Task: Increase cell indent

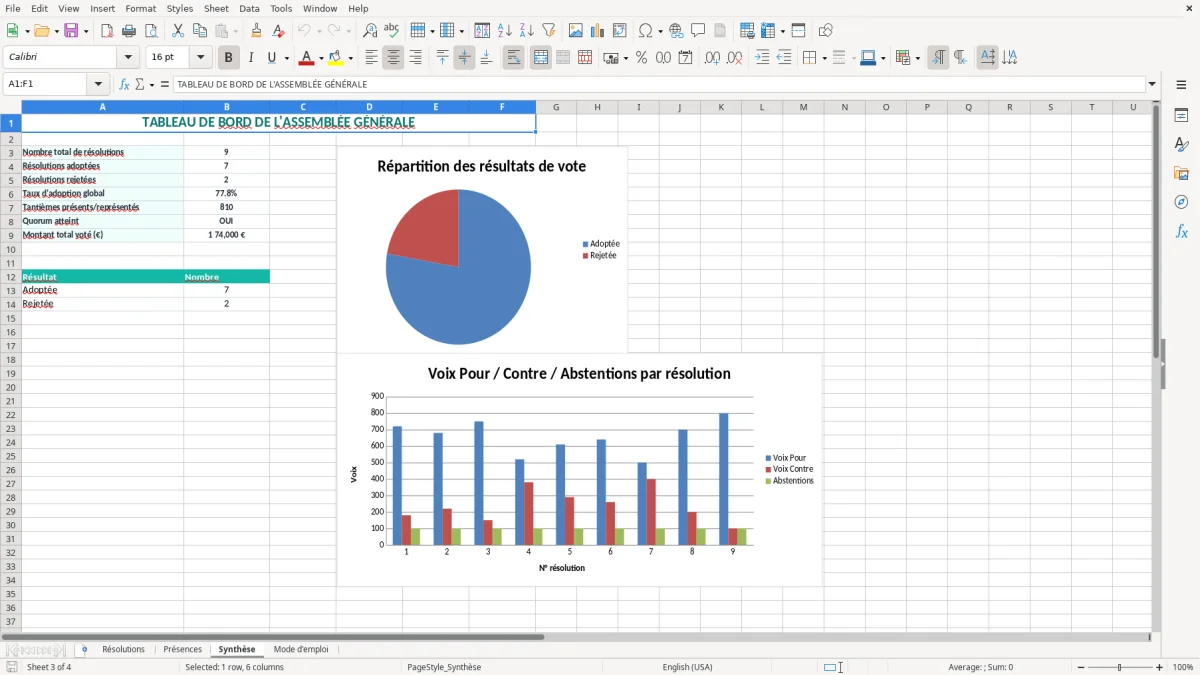Action: (x=762, y=58)
